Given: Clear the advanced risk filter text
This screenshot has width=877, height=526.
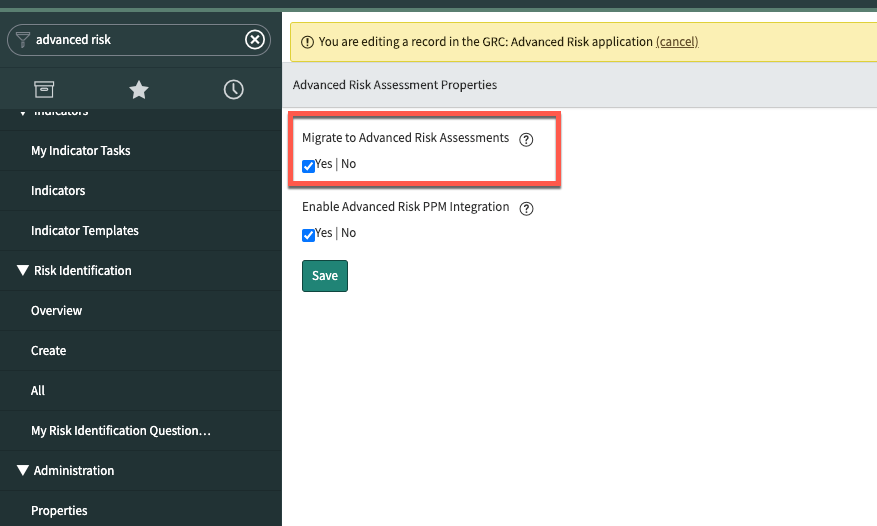Looking at the screenshot, I should [254, 40].
